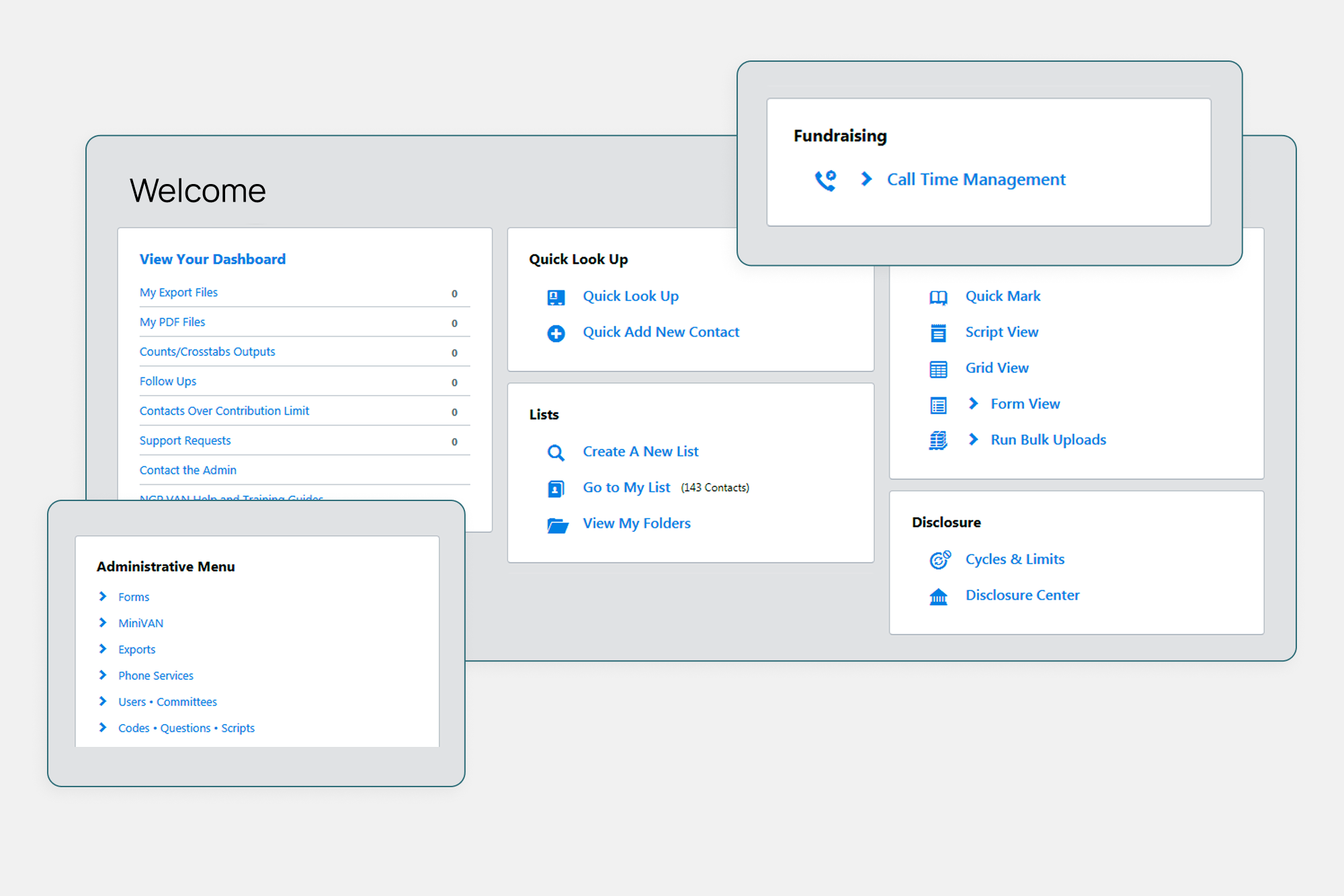This screenshot has height=896, width=1344.
Task: Open the View Your Dashboard link
Action: tap(212, 259)
